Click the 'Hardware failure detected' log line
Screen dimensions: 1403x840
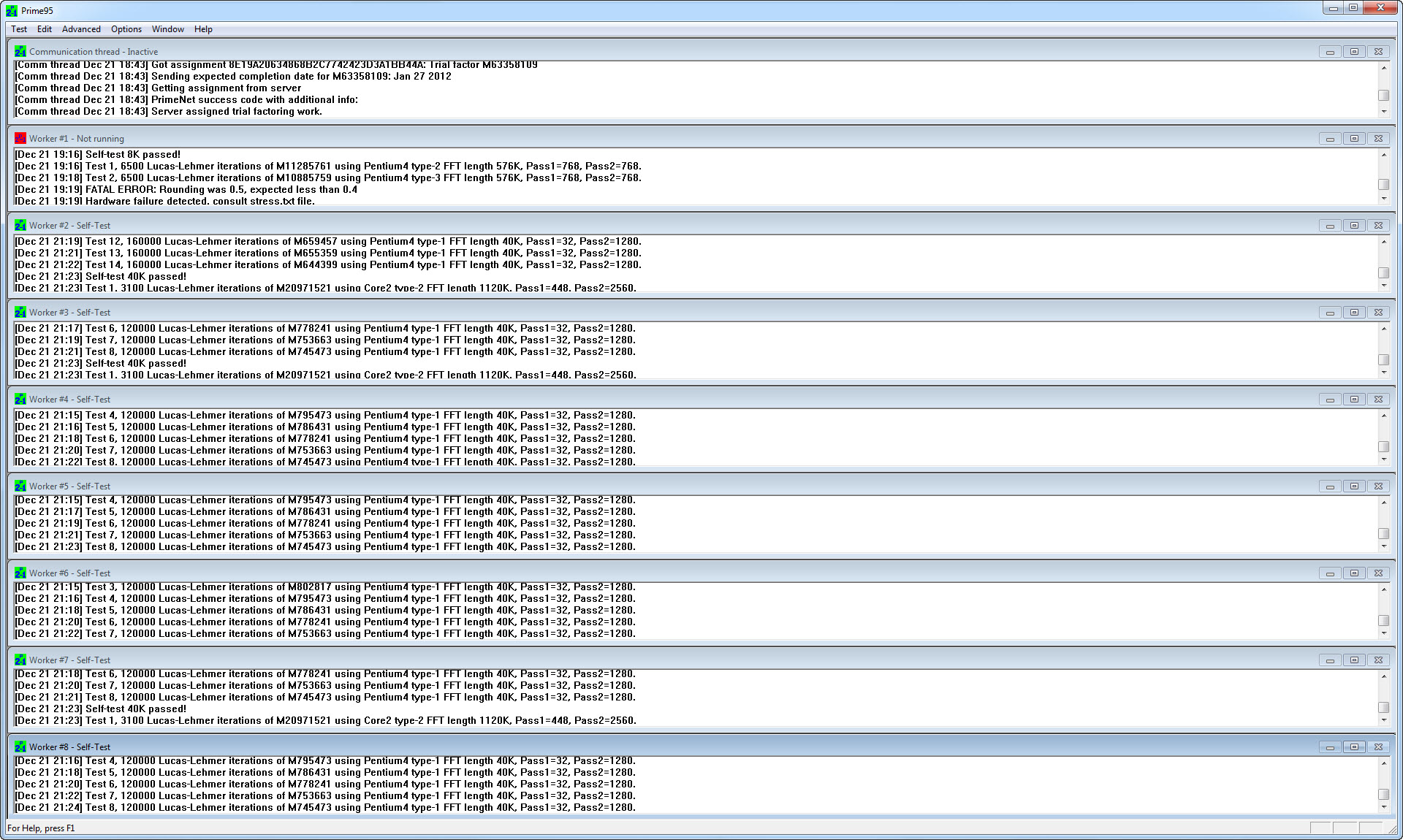click(x=165, y=201)
